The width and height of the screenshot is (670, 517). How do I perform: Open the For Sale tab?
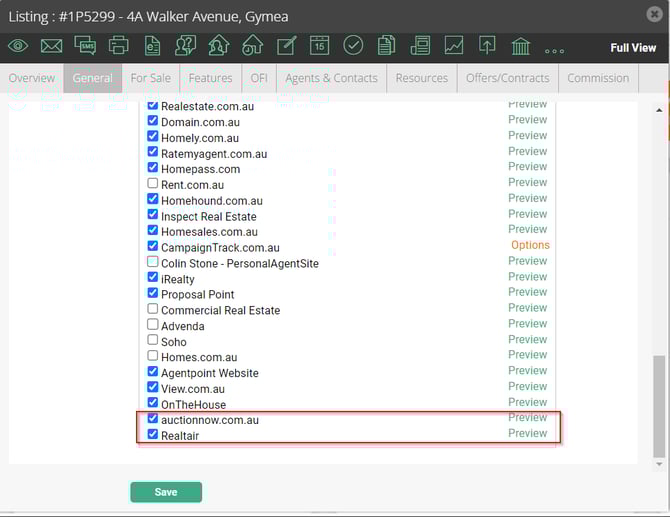(x=150, y=78)
